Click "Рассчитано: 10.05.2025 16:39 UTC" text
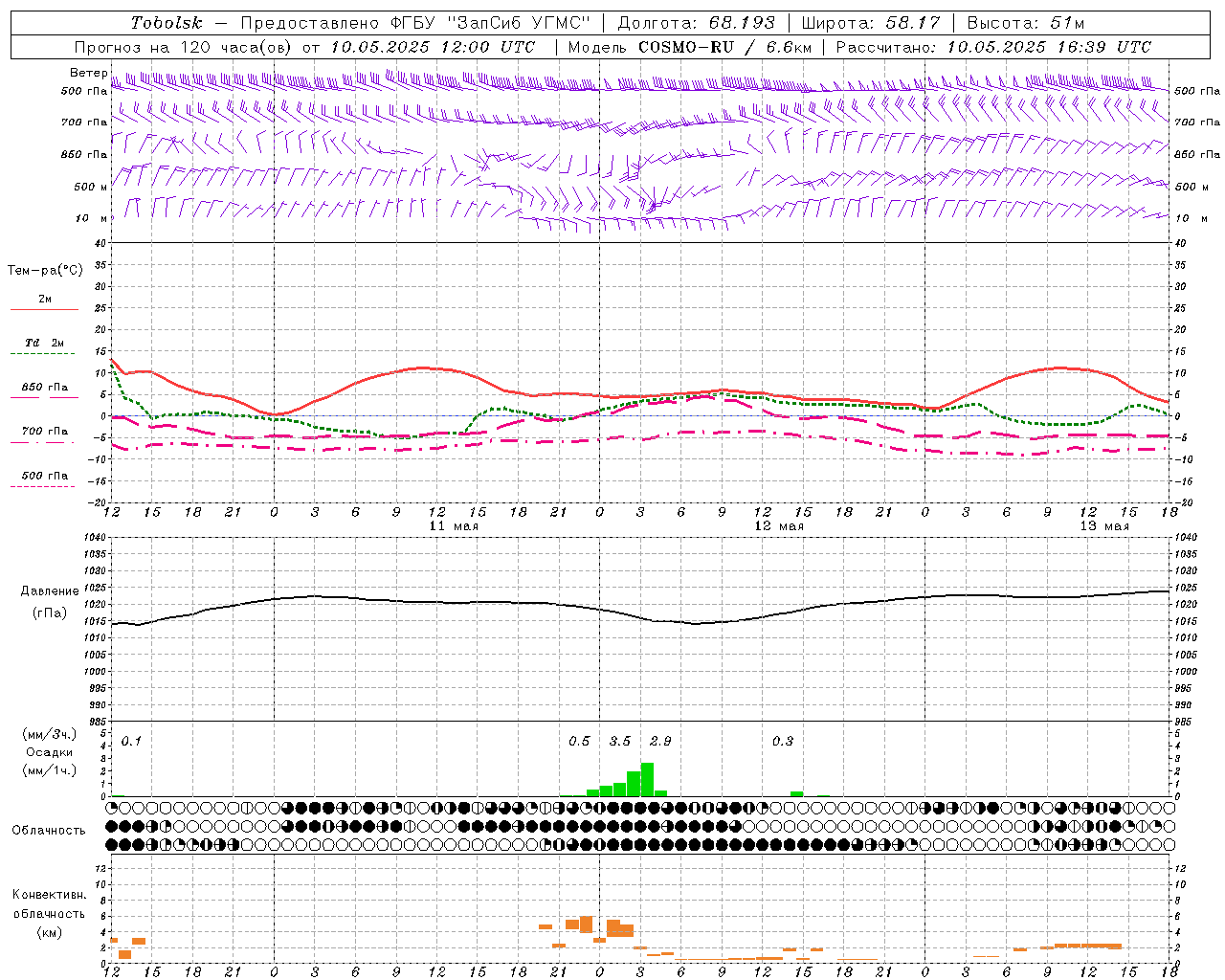The image size is (1225, 980). tap(993, 47)
